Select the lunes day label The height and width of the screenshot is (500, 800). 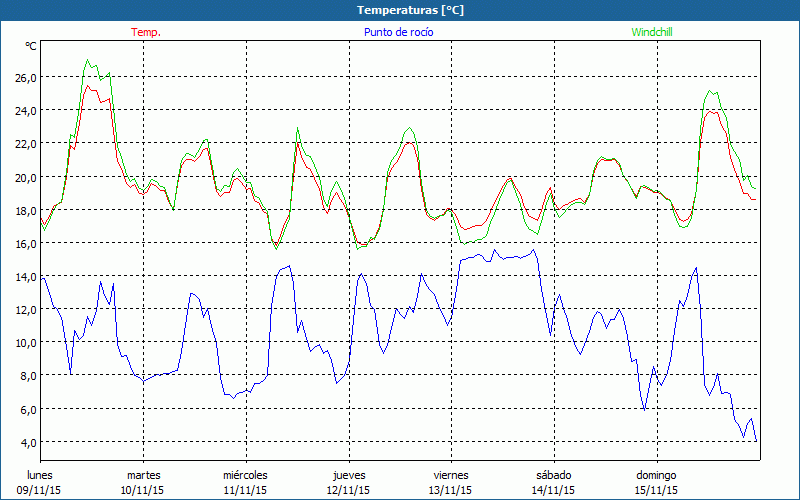coord(40,474)
